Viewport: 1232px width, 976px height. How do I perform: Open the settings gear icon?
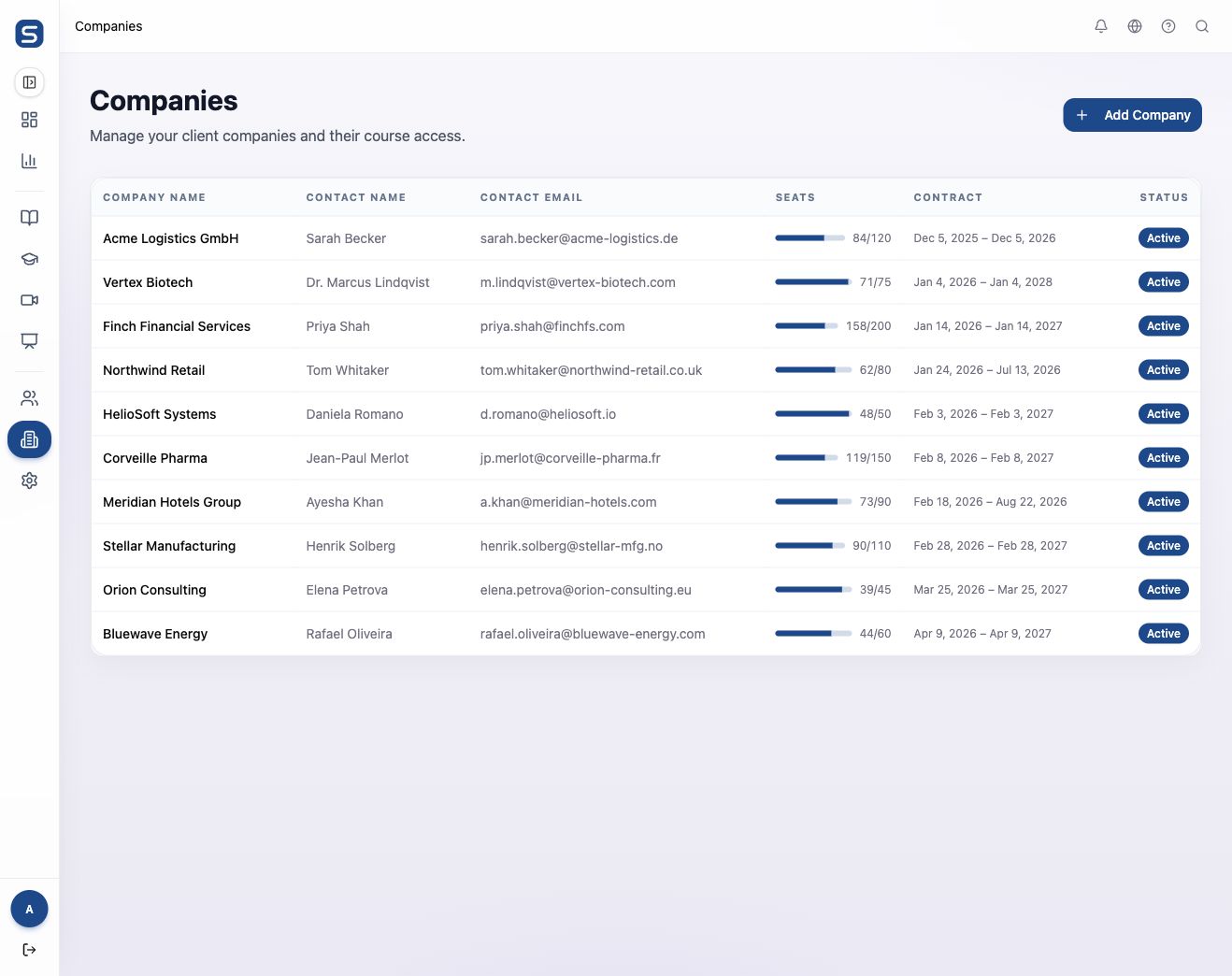coord(30,481)
